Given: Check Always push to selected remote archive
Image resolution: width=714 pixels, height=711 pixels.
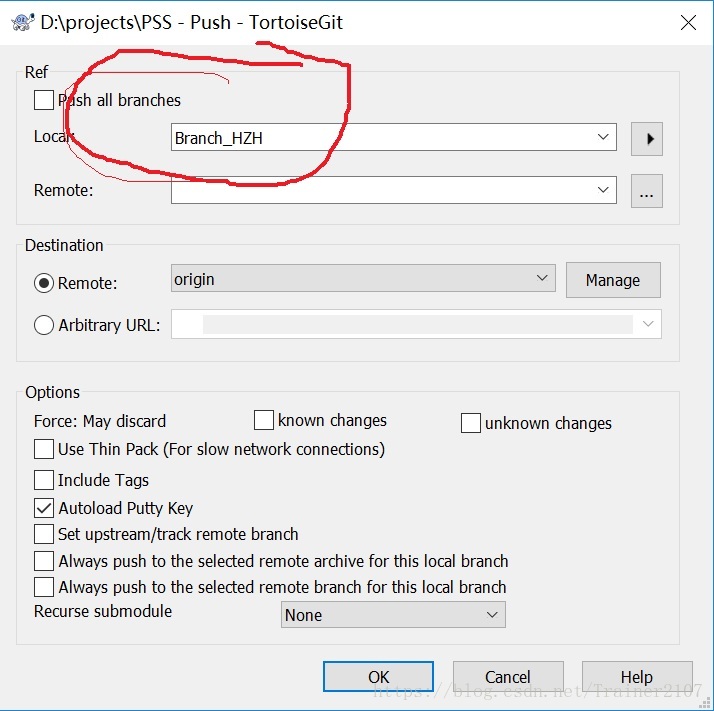Looking at the screenshot, I should point(44,561).
